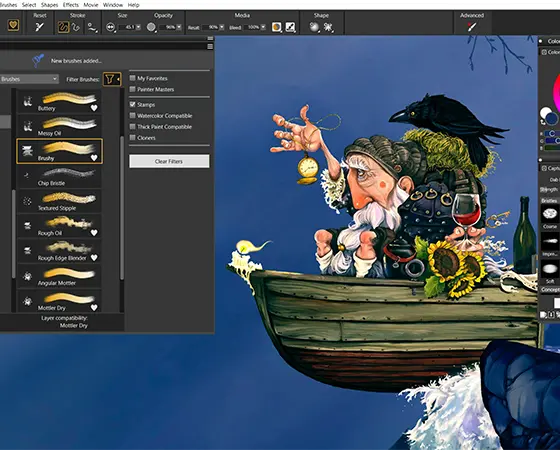Open the align-to-path stroke option icon
This screenshot has width=560, height=450.
[92, 28]
